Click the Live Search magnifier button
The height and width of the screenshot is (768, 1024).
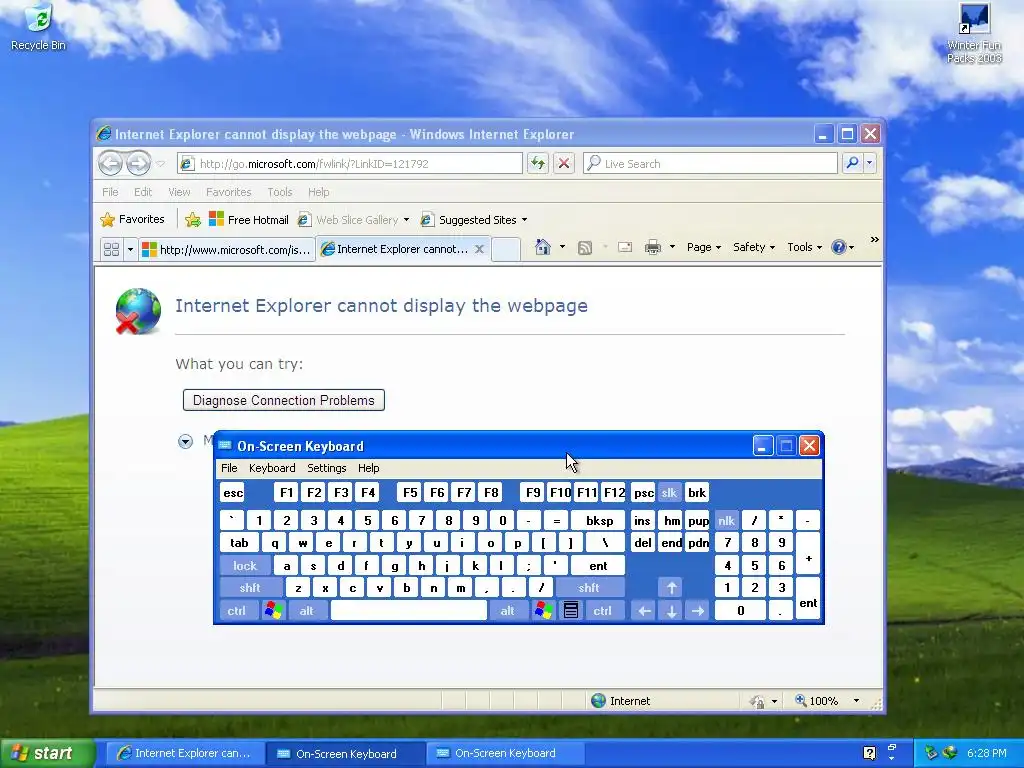click(x=852, y=163)
